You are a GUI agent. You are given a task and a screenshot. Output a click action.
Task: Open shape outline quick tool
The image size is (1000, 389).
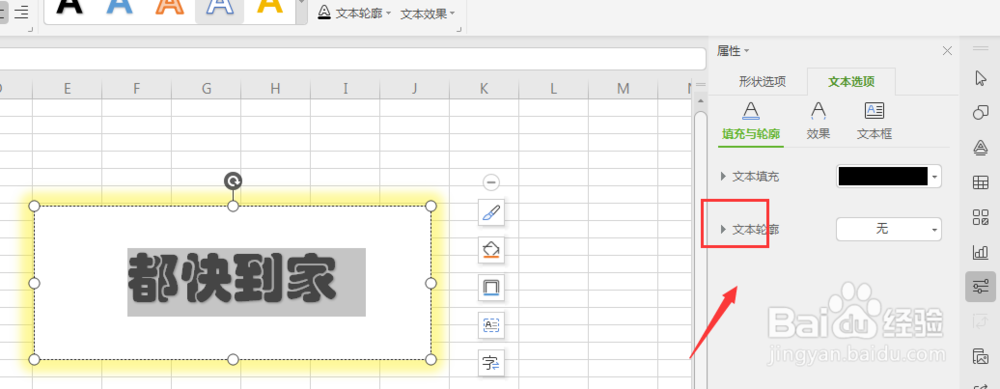pos(491,288)
